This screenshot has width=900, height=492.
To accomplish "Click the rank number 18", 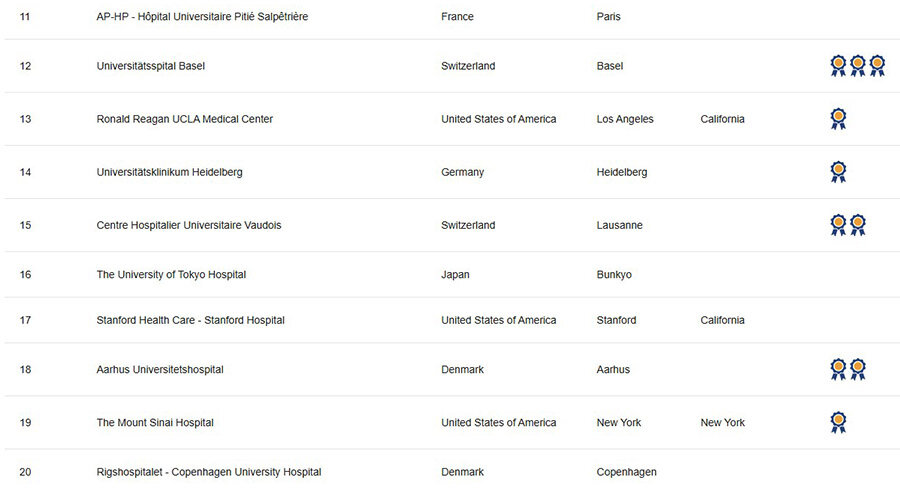I will tap(25, 369).
